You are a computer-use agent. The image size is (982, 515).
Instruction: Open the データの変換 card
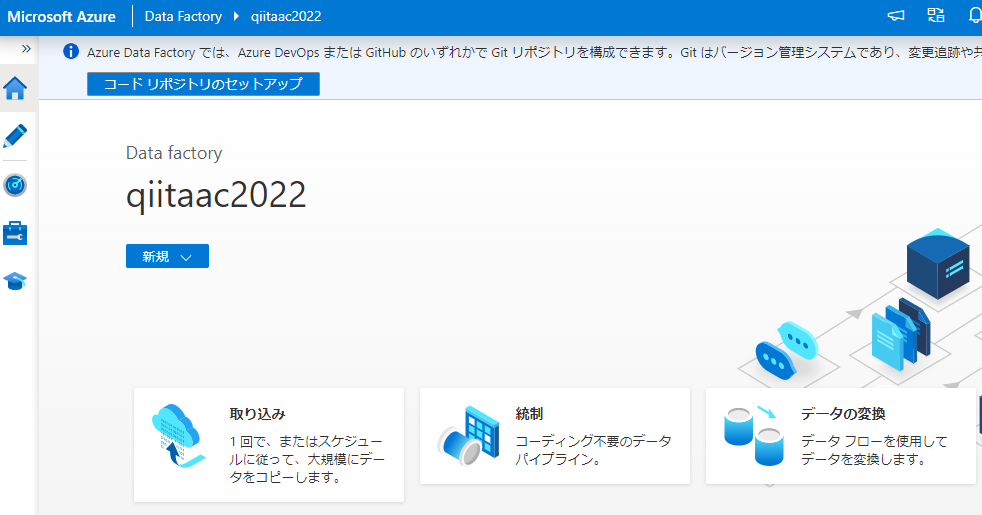coord(840,436)
